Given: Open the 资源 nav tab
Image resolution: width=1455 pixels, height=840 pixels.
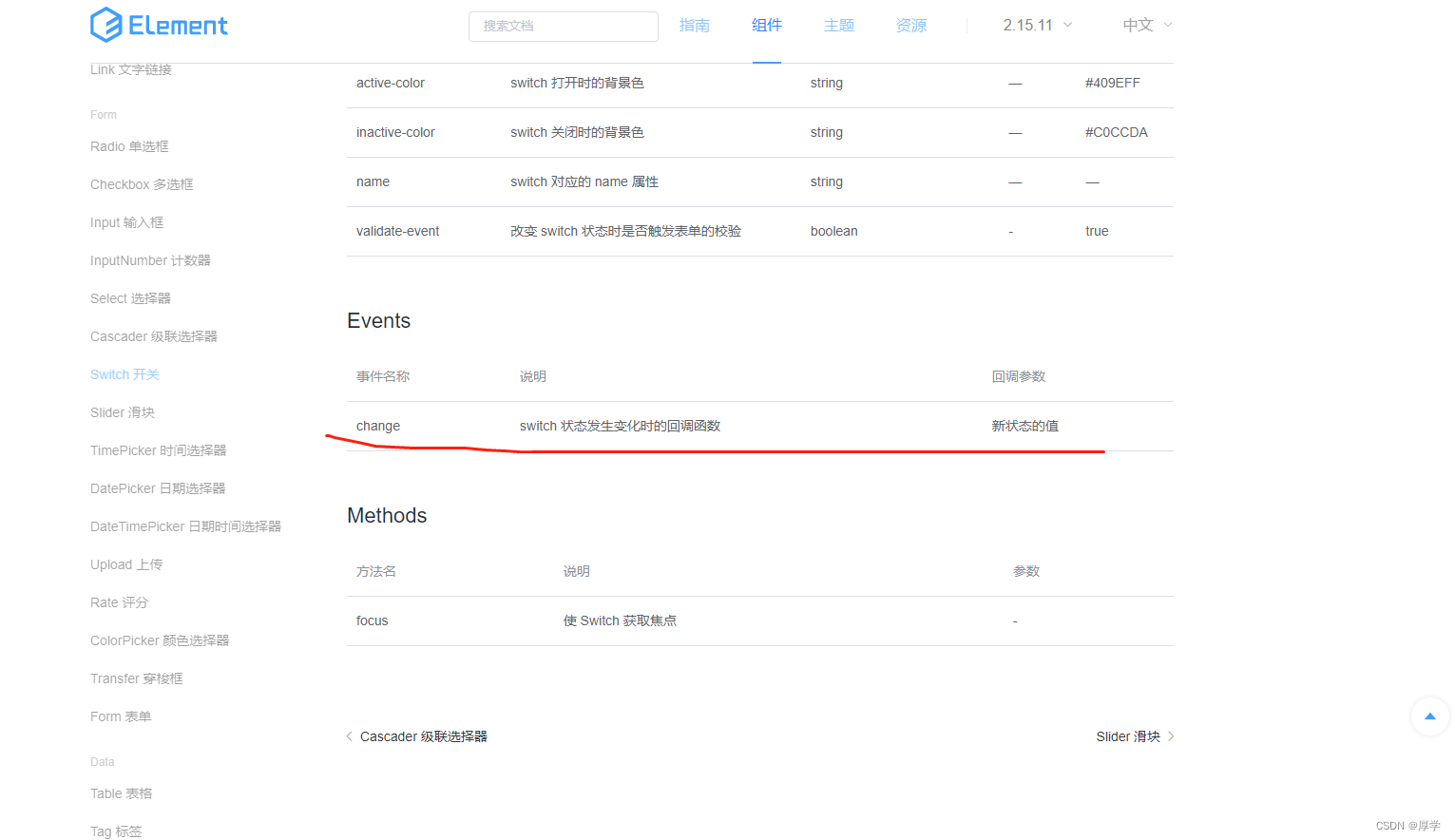Looking at the screenshot, I should pyautogui.click(x=911, y=25).
